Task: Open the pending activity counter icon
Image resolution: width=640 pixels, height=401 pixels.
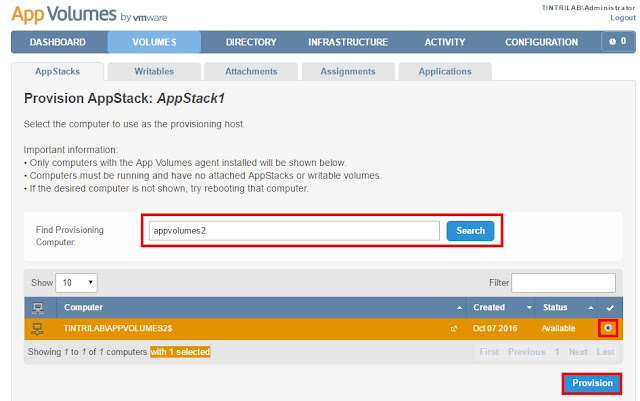Action: (618, 42)
